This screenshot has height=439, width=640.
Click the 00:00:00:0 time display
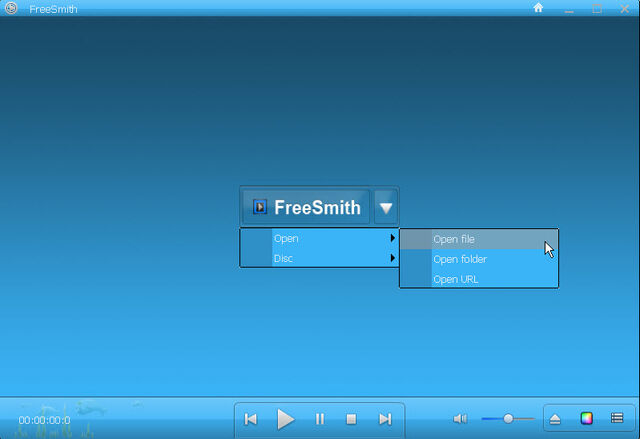[x=44, y=420]
